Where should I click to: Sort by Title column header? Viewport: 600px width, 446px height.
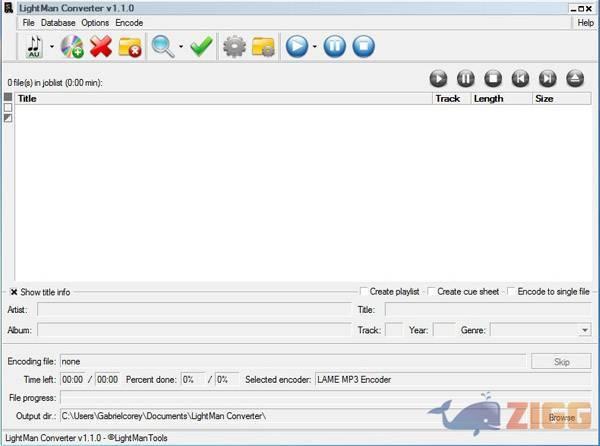[223, 99]
